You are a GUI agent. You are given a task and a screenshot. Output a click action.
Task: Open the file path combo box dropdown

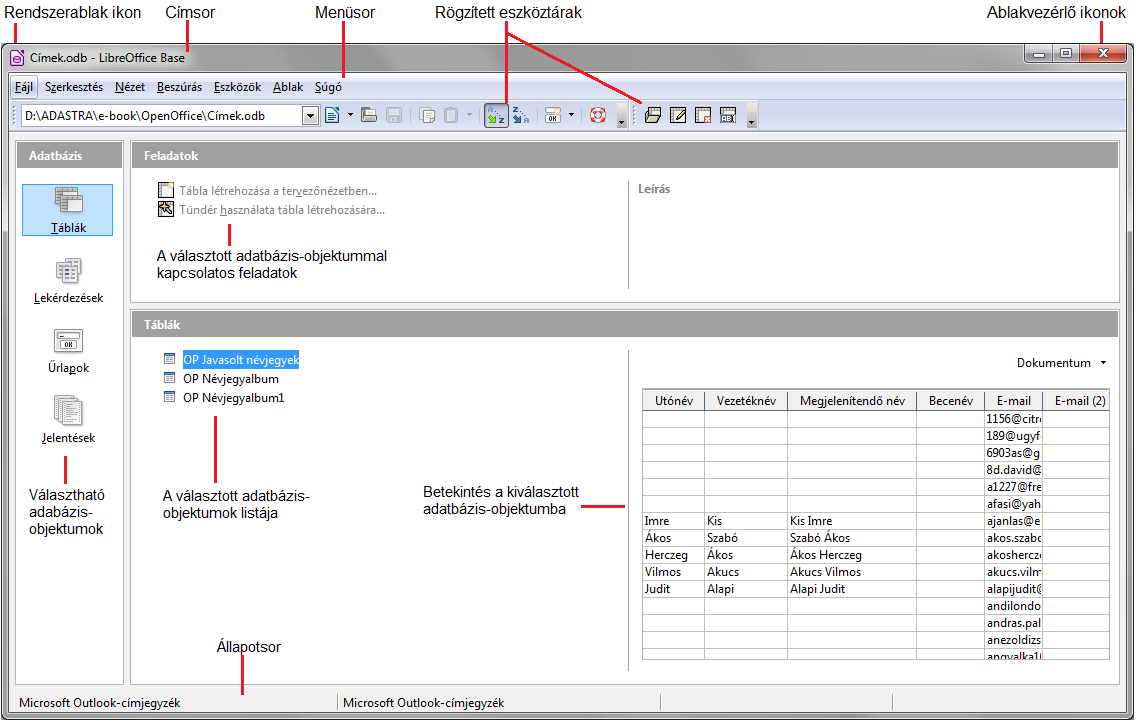click(x=310, y=116)
